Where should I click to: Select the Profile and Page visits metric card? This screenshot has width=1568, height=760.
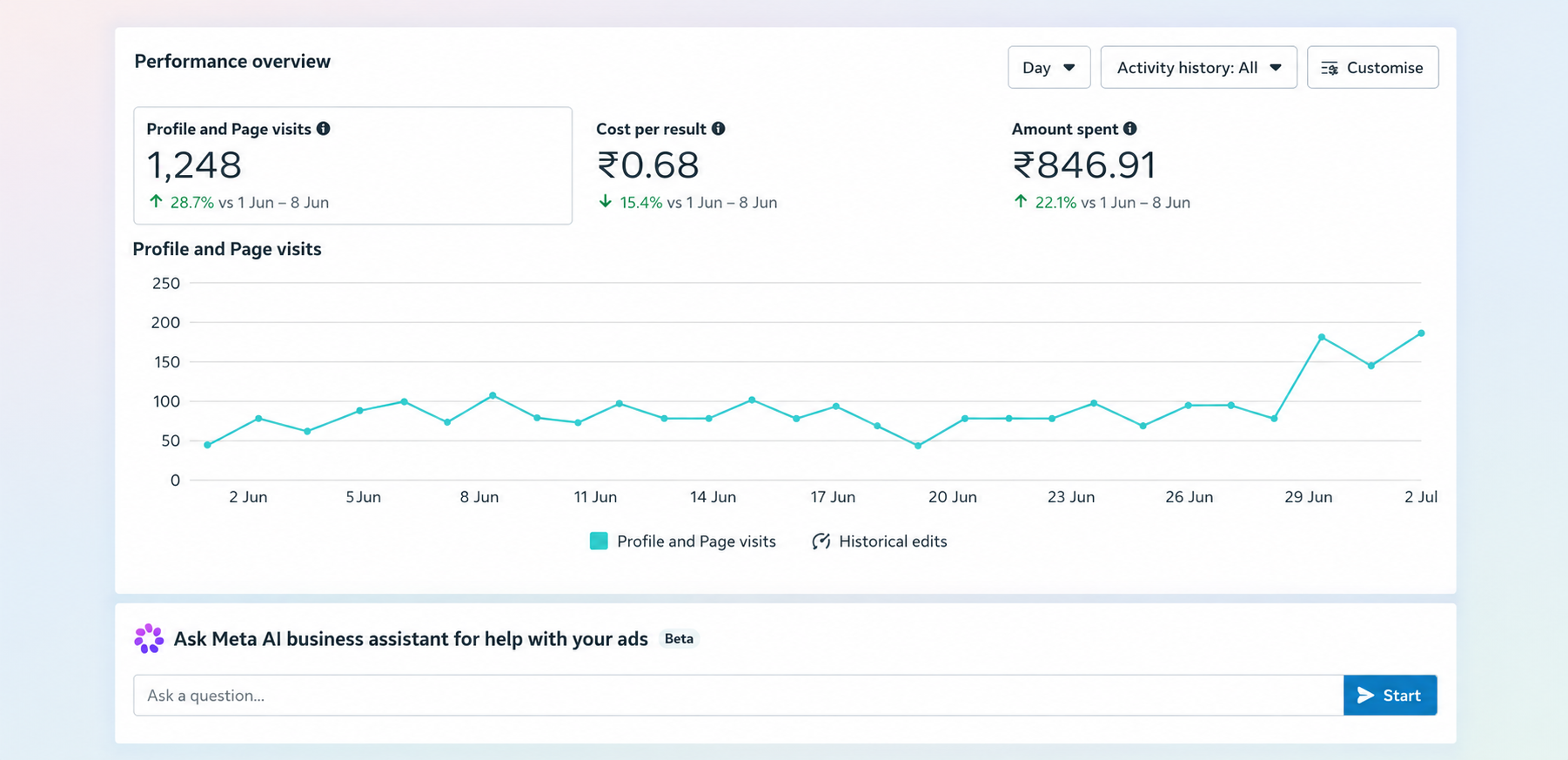coord(352,165)
